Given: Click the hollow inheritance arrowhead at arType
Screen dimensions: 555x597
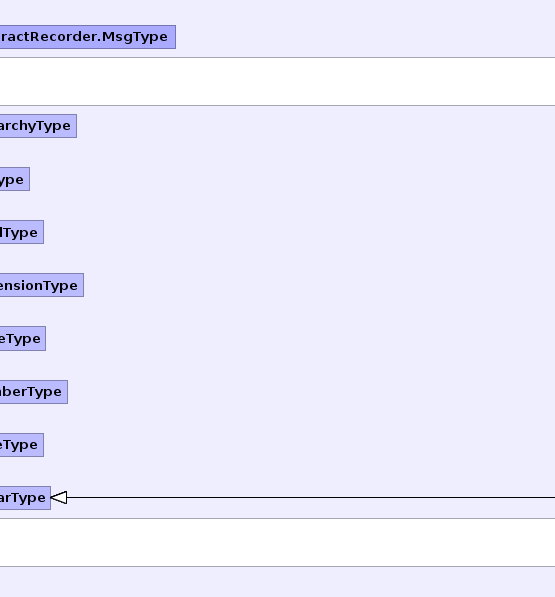Looking at the screenshot, I should pyautogui.click(x=59, y=498).
